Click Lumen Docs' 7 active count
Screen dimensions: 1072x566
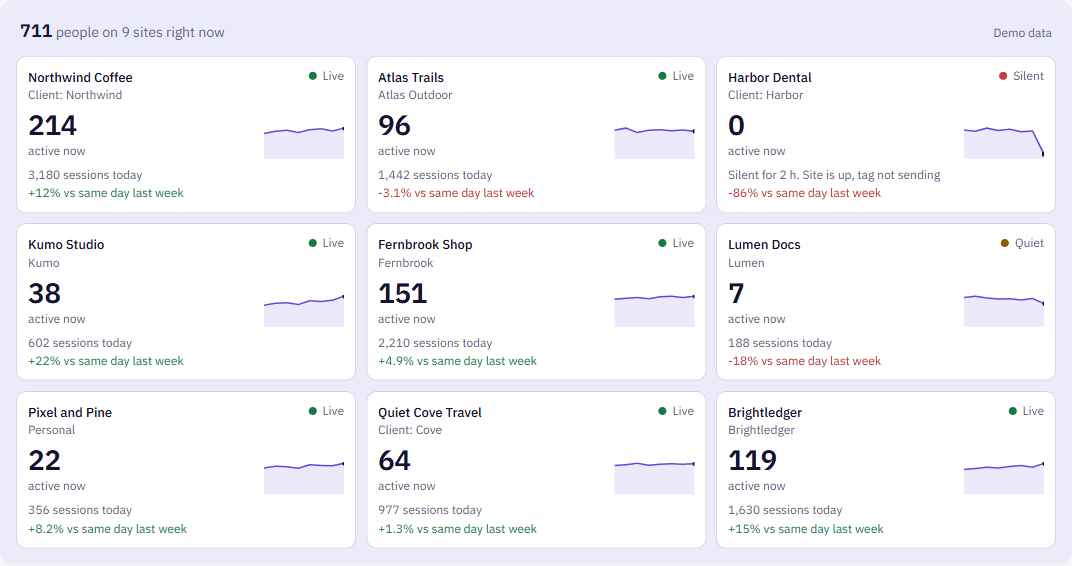point(736,293)
